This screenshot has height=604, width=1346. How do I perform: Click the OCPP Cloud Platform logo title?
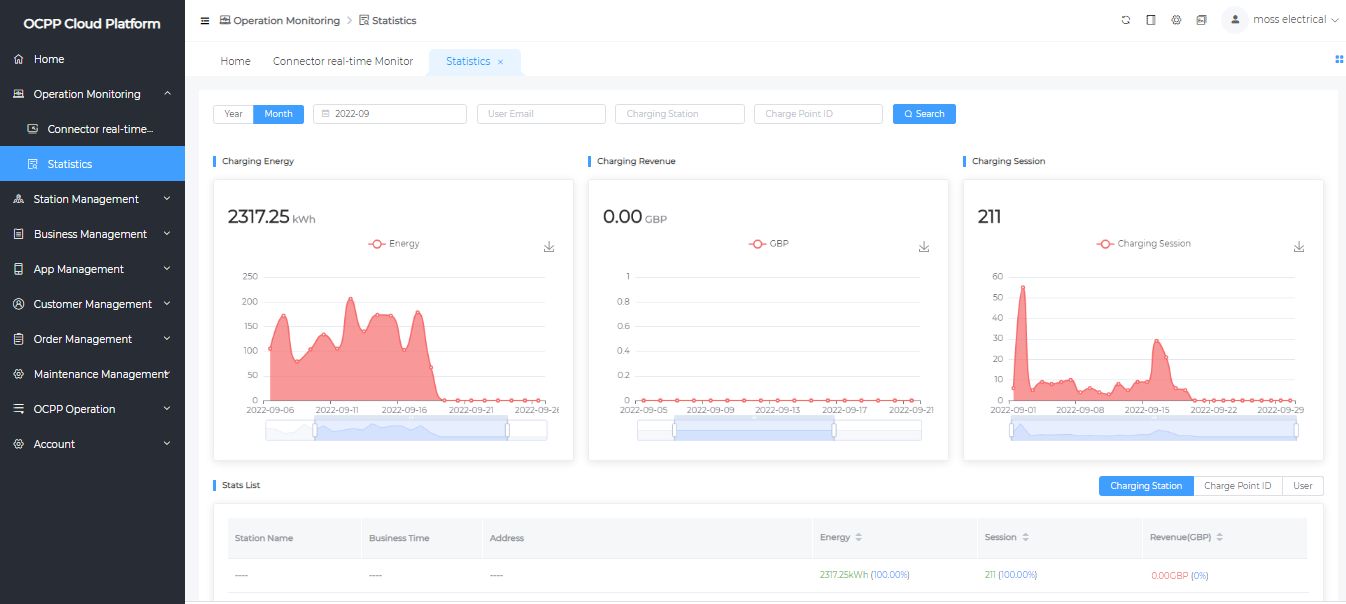point(92,24)
